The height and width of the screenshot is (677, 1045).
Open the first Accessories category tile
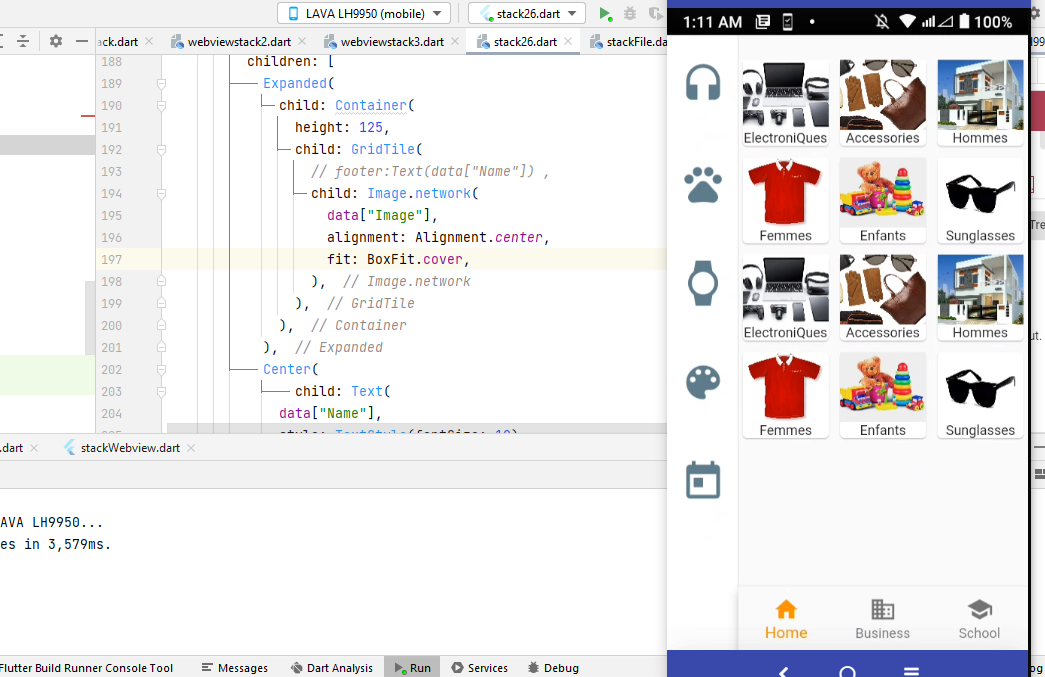pyautogui.click(x=882, y=103)
